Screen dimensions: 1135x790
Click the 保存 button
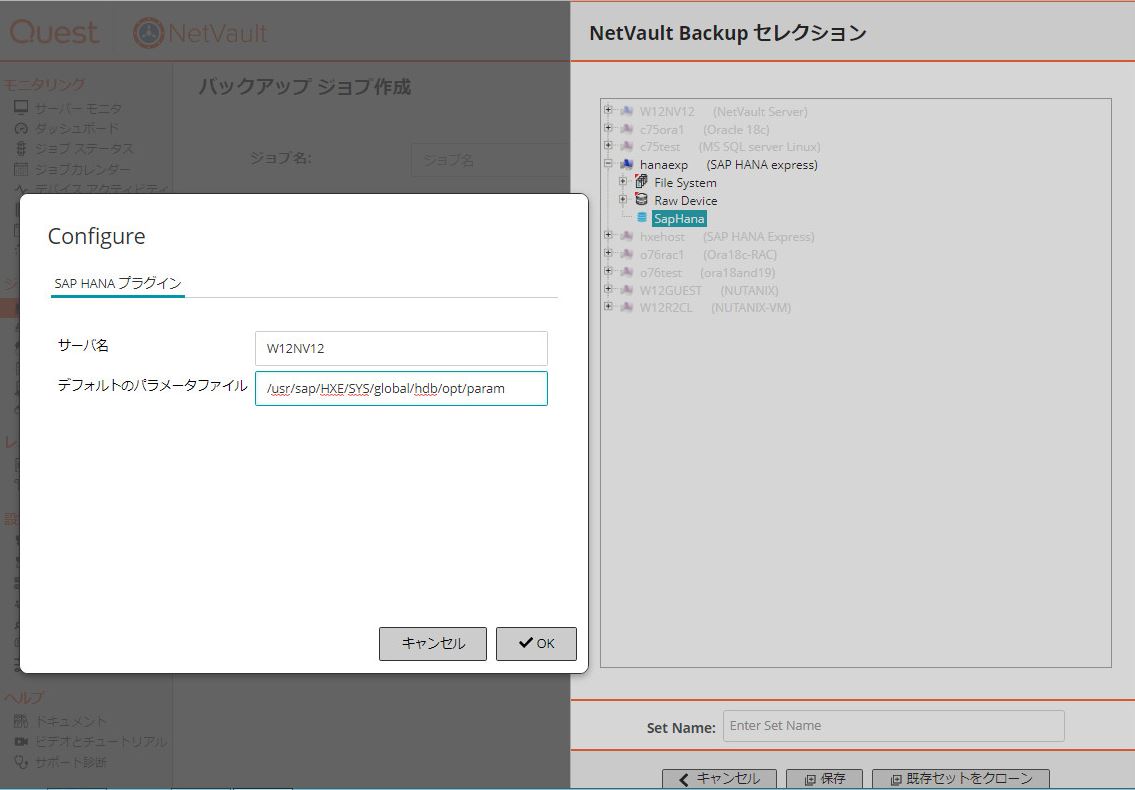[824, 778]
